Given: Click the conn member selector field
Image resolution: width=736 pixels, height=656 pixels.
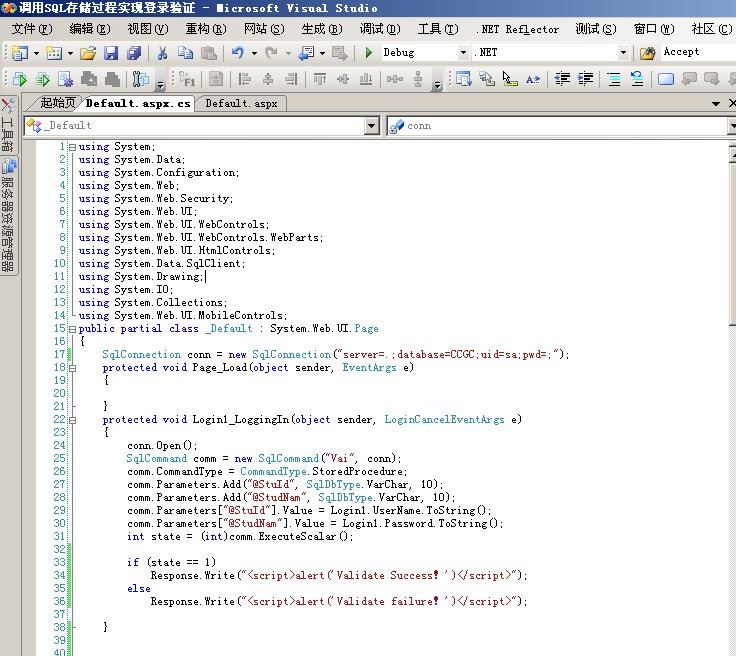Looking at the screenshot, I should [557, 126].
